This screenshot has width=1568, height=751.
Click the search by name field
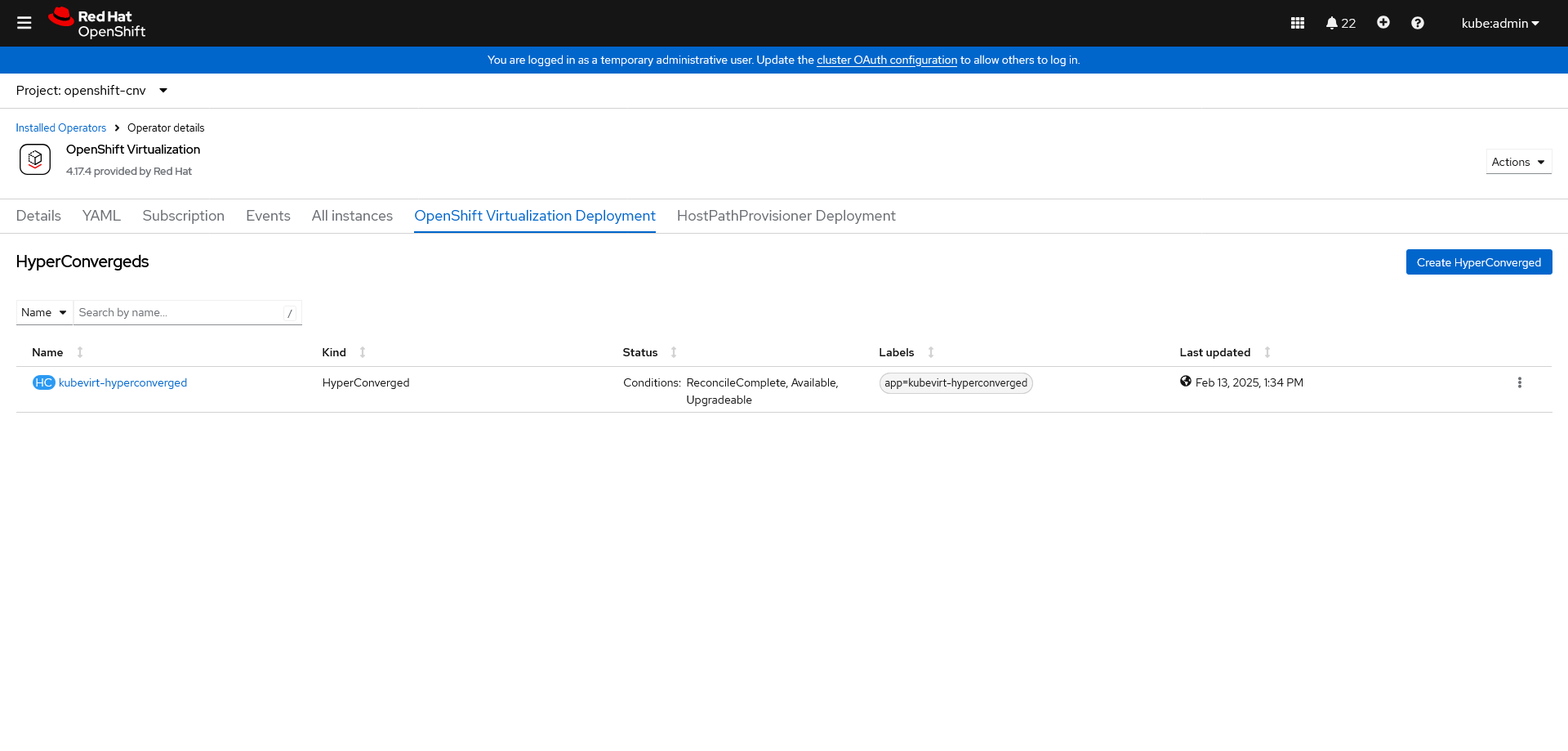coord(180,312)
